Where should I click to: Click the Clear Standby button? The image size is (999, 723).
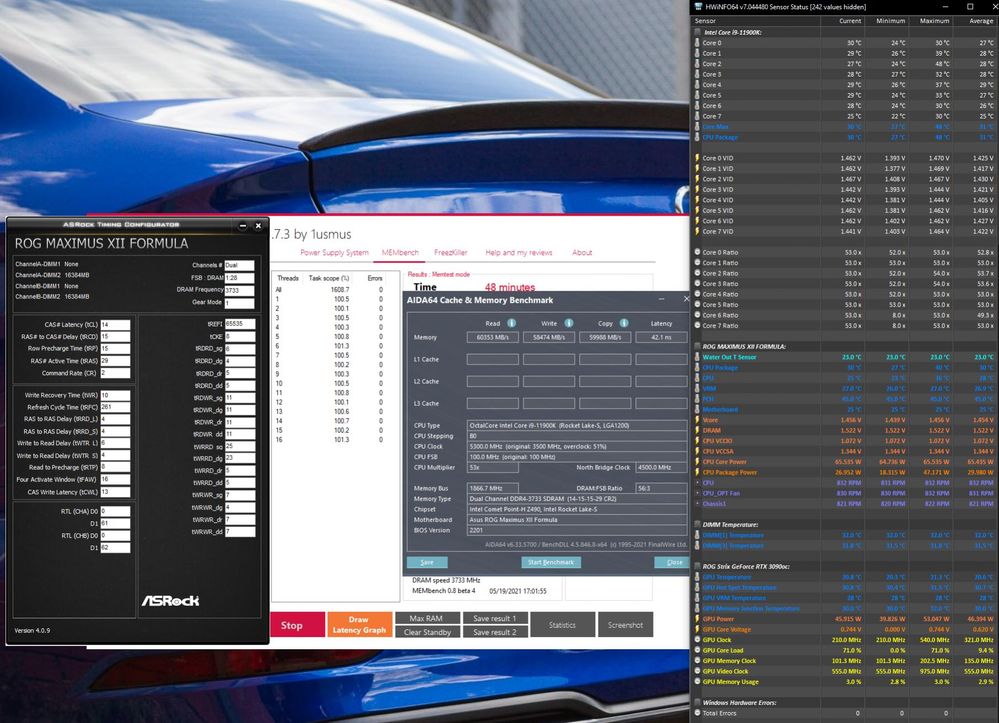coord(427,632)
